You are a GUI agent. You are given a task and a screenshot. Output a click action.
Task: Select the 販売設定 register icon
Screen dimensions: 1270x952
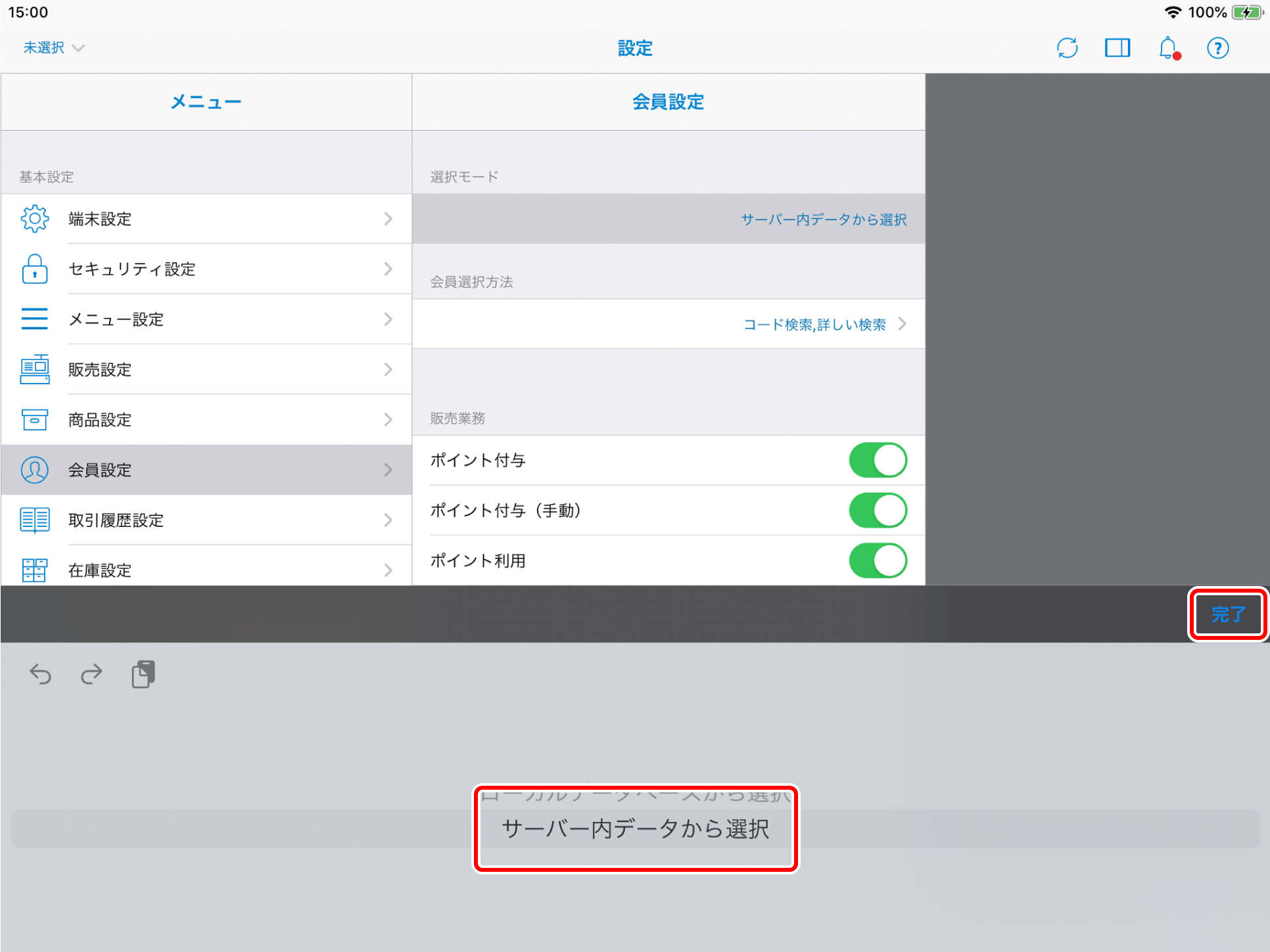click(35, 369)
